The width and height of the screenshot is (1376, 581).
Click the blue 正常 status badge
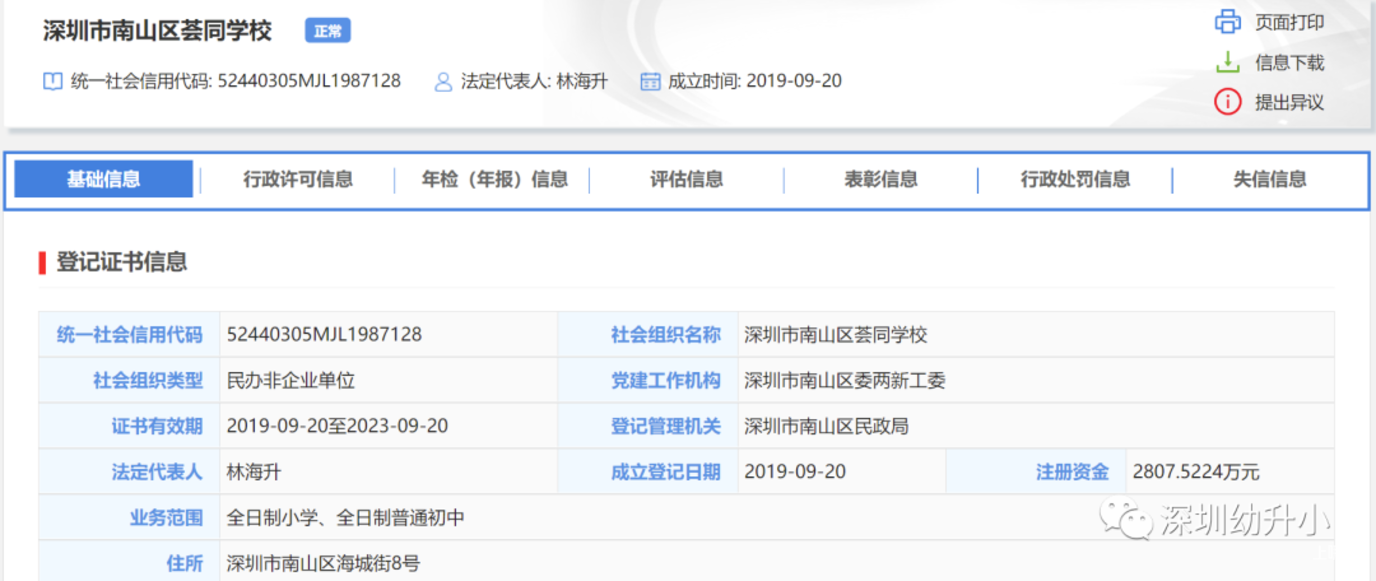[328, 31]
